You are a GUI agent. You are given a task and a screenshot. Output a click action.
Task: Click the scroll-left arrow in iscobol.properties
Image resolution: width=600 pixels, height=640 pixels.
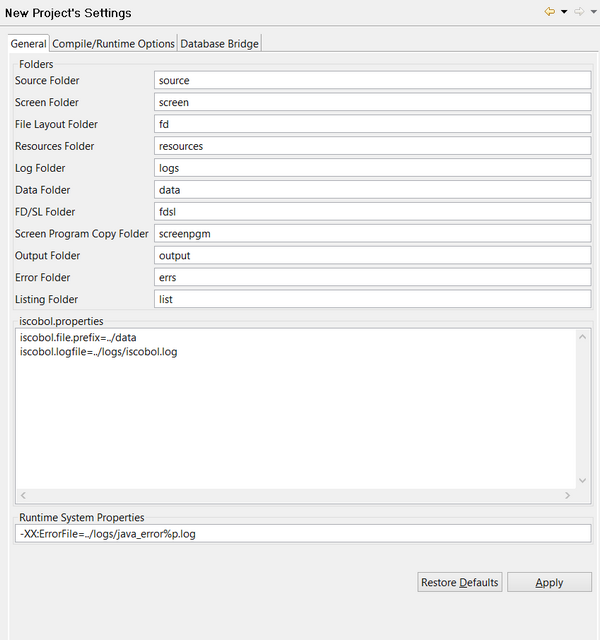click(23, 496)
